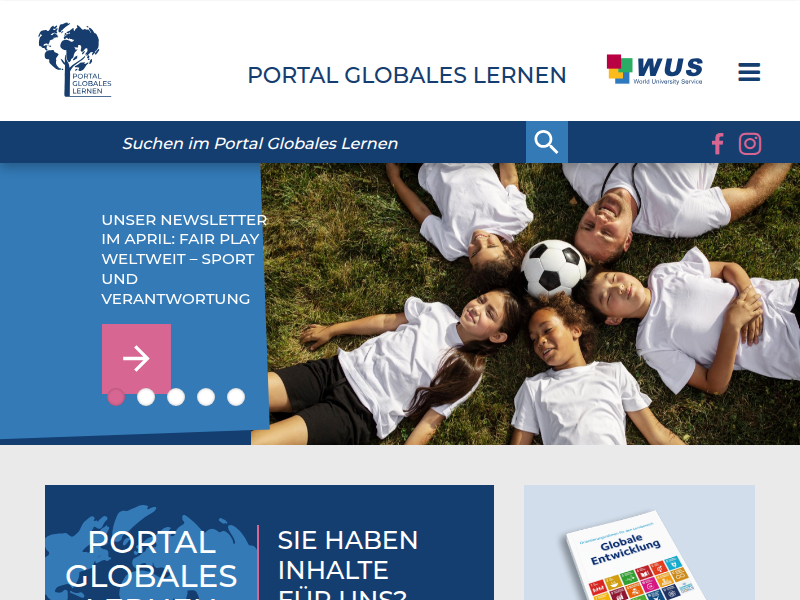Select the fourth carousel dot
The height and width of the screenshot is (600, 800).
[x=206, y=397]
